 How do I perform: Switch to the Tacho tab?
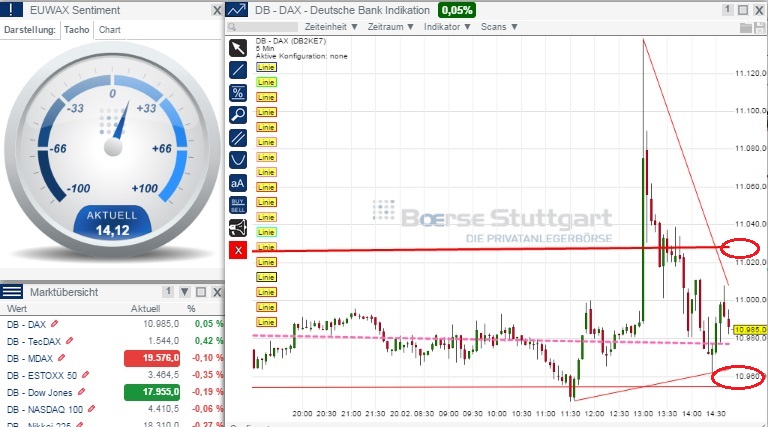pos(76,30)
